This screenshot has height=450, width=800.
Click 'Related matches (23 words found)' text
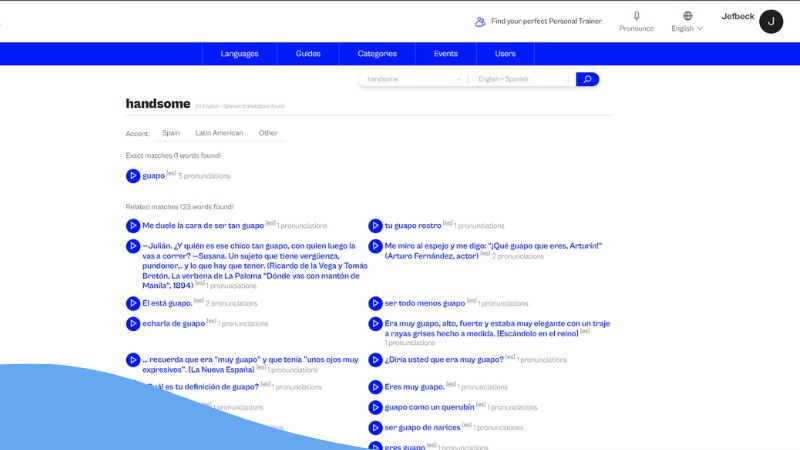[180, 207]
